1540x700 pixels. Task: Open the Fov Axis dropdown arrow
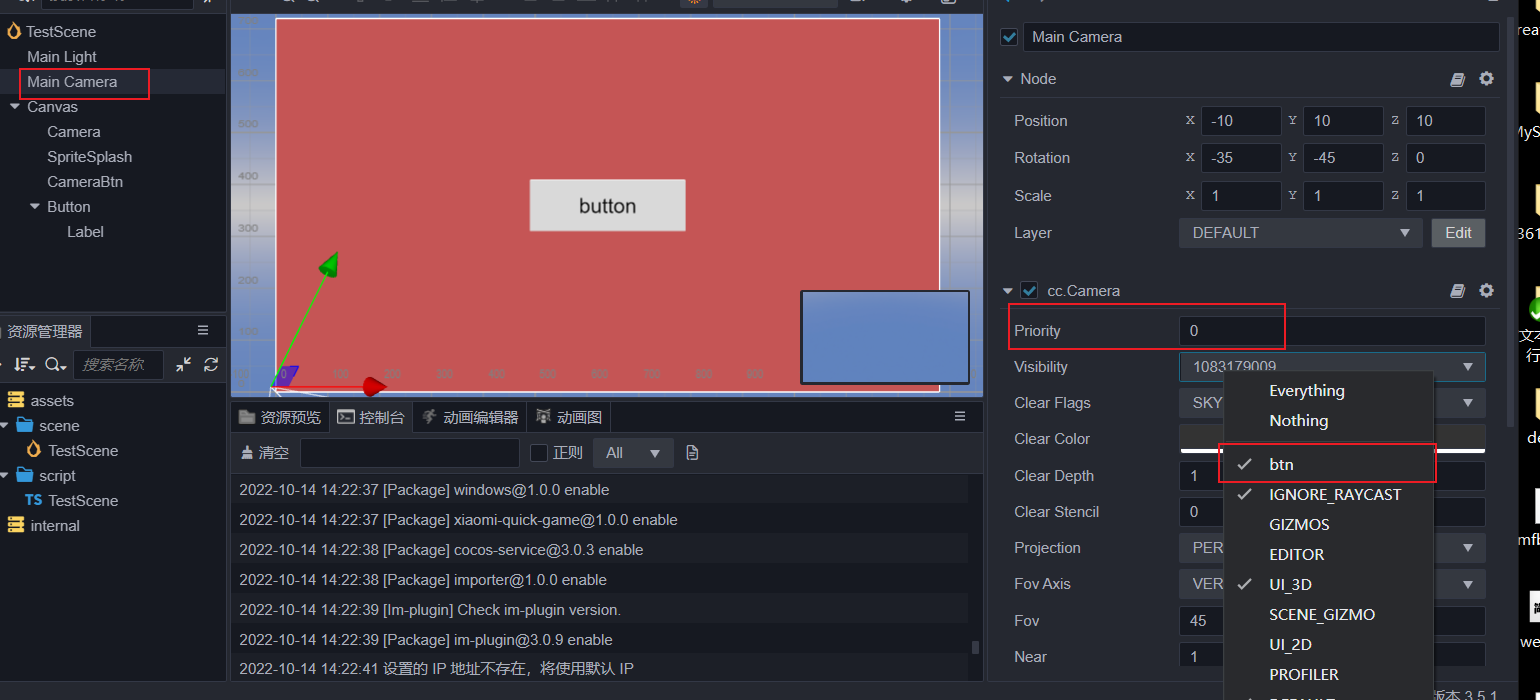[1468, 584]
